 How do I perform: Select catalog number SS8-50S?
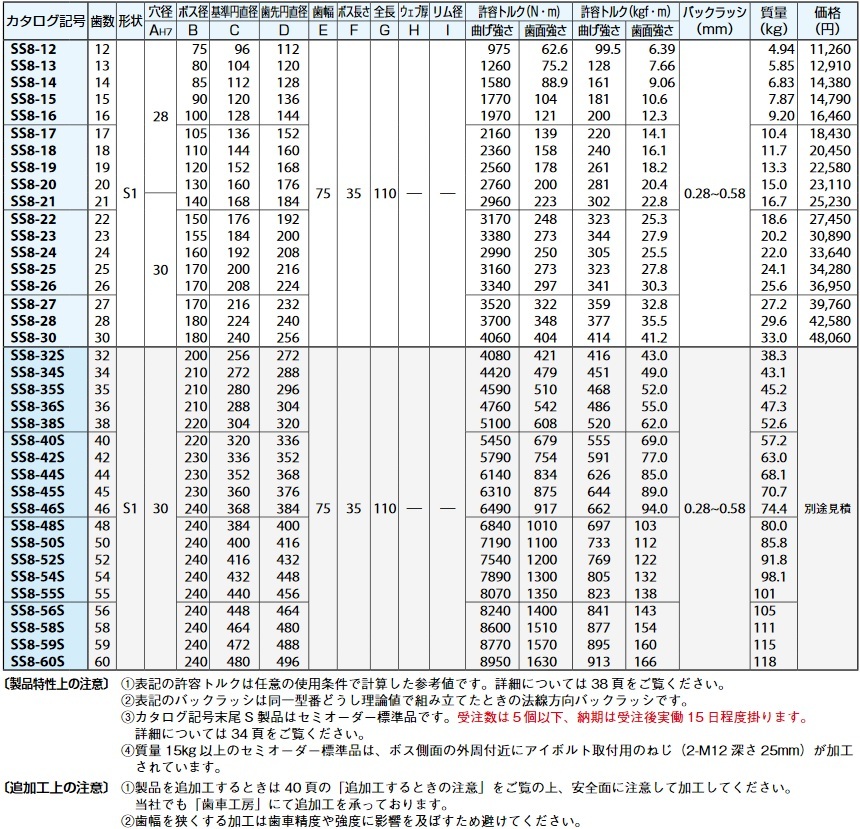coord(37,543)
